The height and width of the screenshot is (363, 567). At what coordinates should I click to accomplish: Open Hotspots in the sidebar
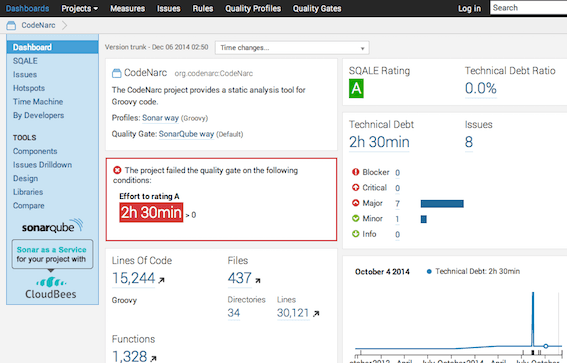(x=29, y=88)
